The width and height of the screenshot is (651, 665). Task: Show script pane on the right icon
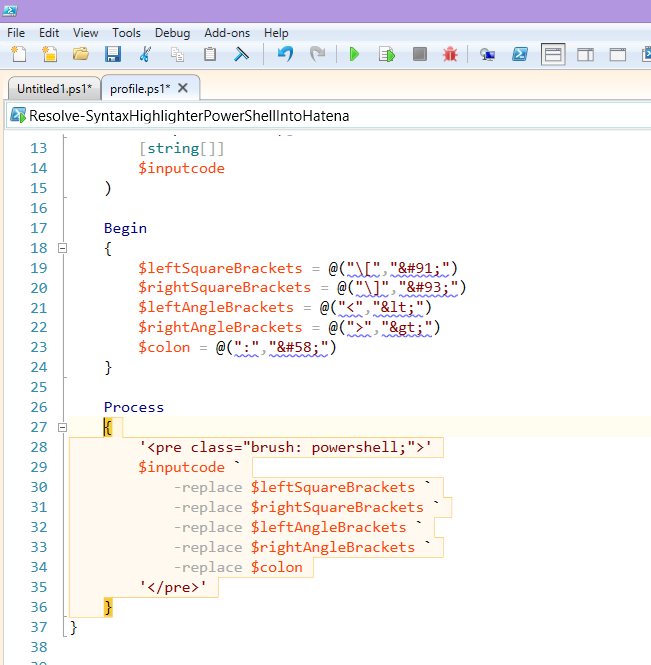click(585, 54)
